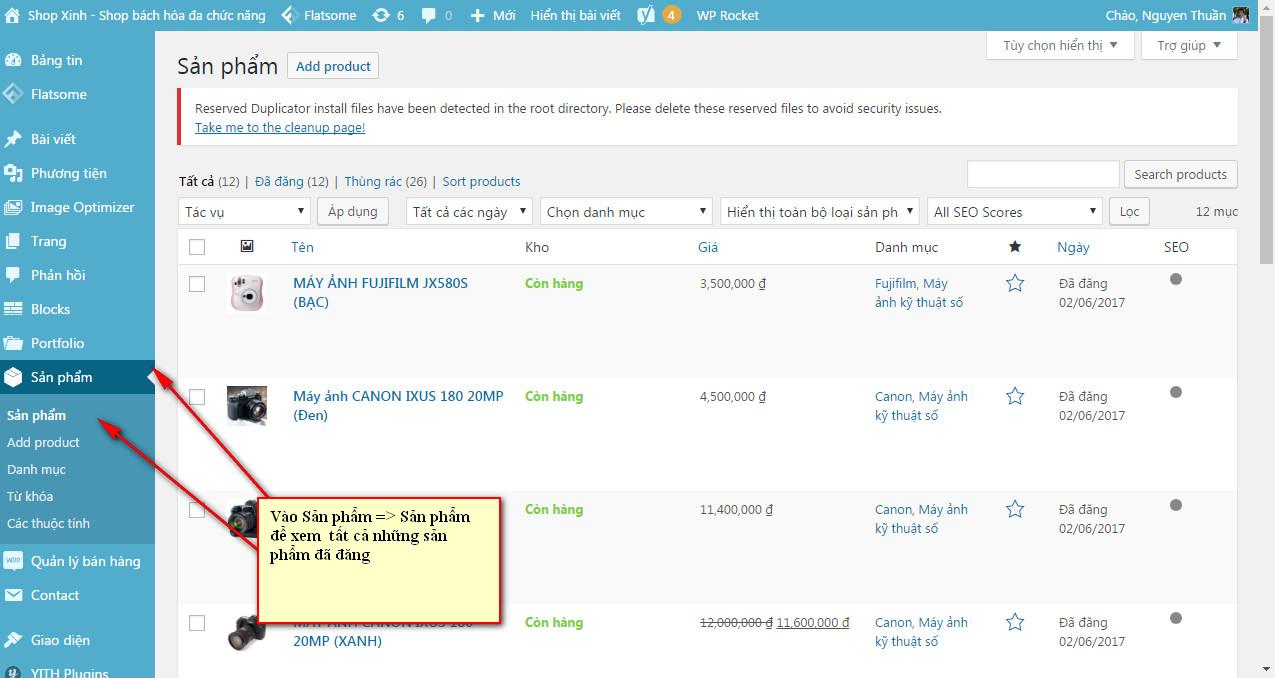Select the MÁY ẢNH FUJIFILM JX580S checkbox

pyautogui.click(x=197, y=284)
